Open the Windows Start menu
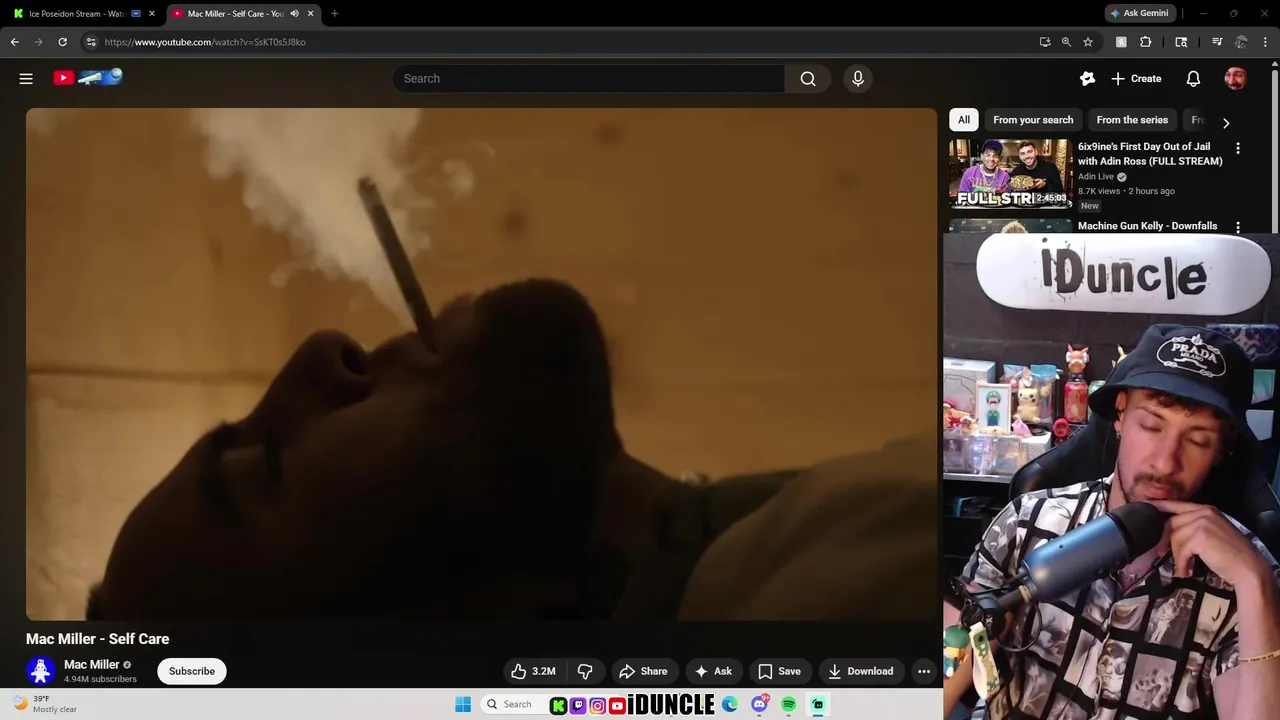Image resolution: width=1280 pixels, height=720 pixels. [463, 705]
